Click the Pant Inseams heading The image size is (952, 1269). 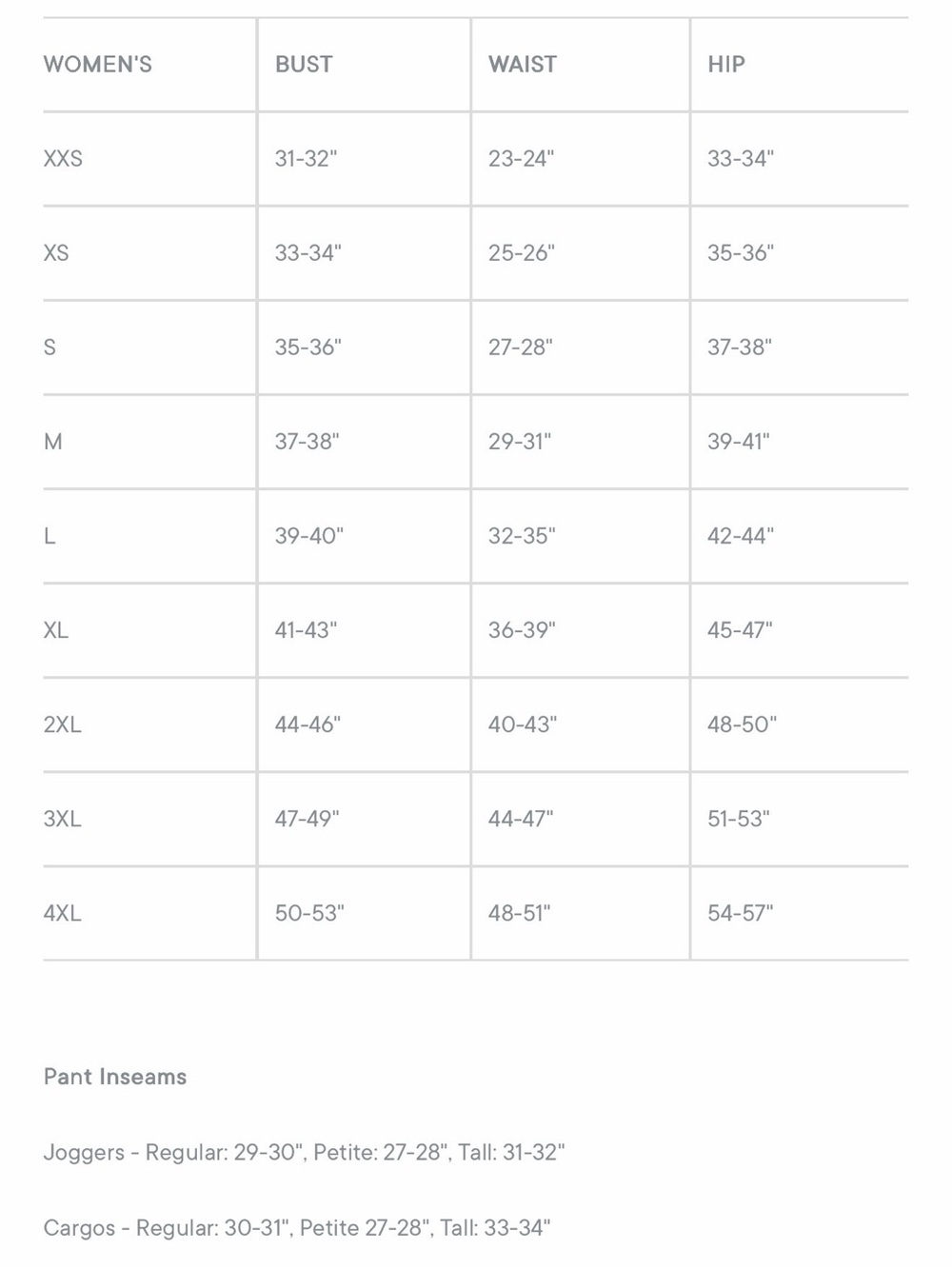[x=115, y=1077]
